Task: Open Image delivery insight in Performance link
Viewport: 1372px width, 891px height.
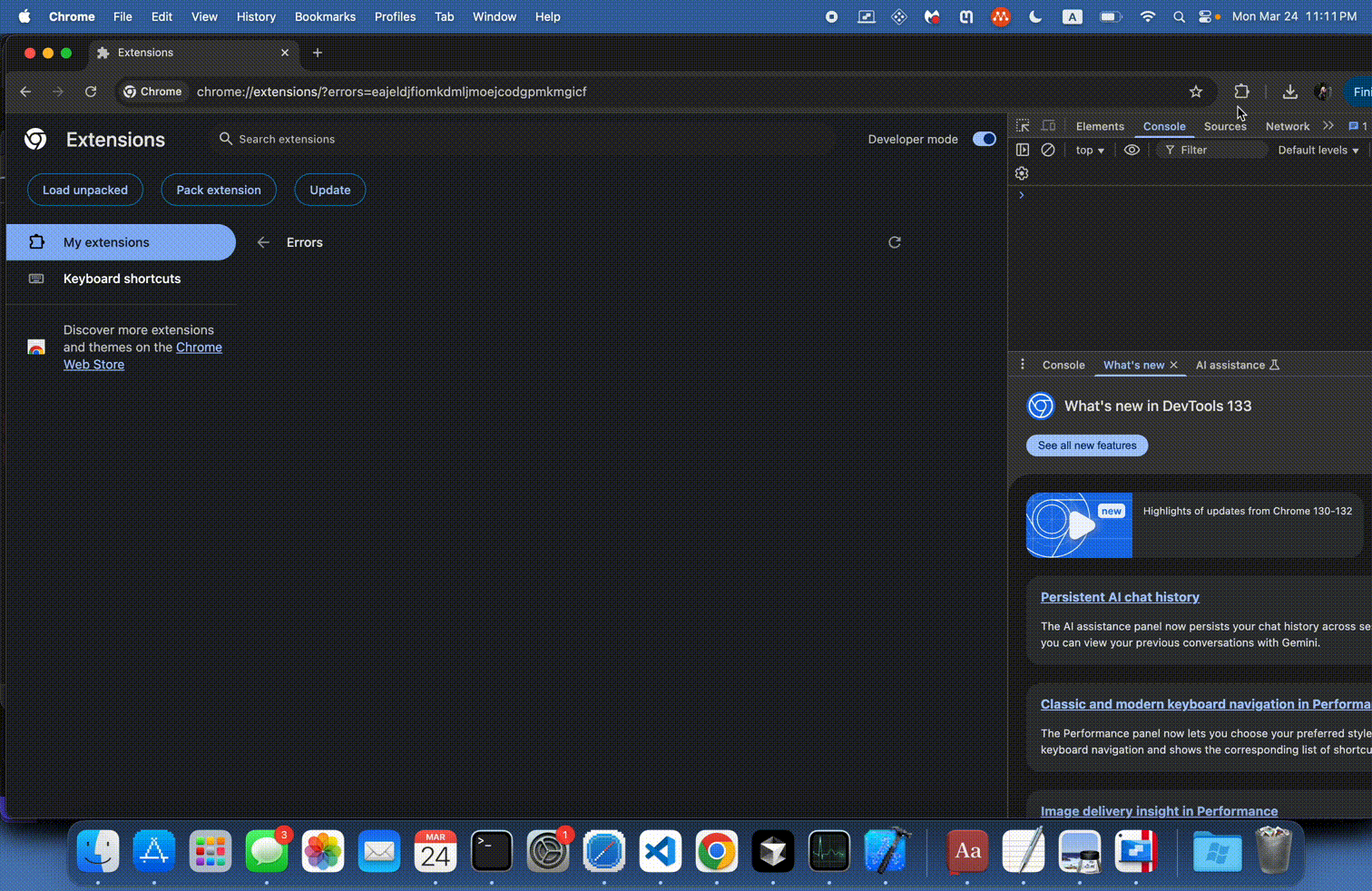Action: click(x=1159, y=811)
